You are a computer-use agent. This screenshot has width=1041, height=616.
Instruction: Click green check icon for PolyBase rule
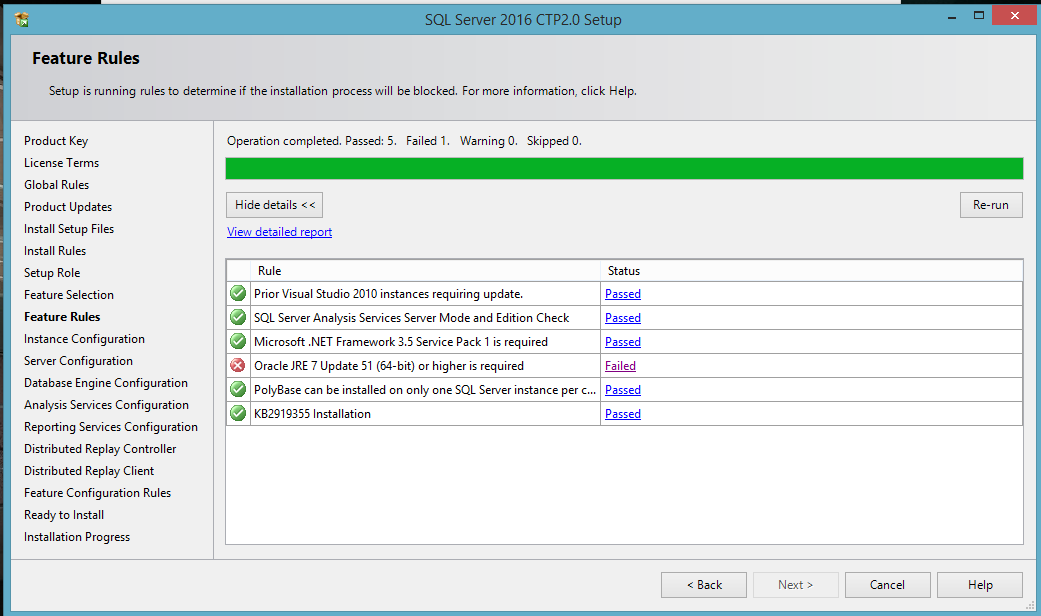(238, 389)
